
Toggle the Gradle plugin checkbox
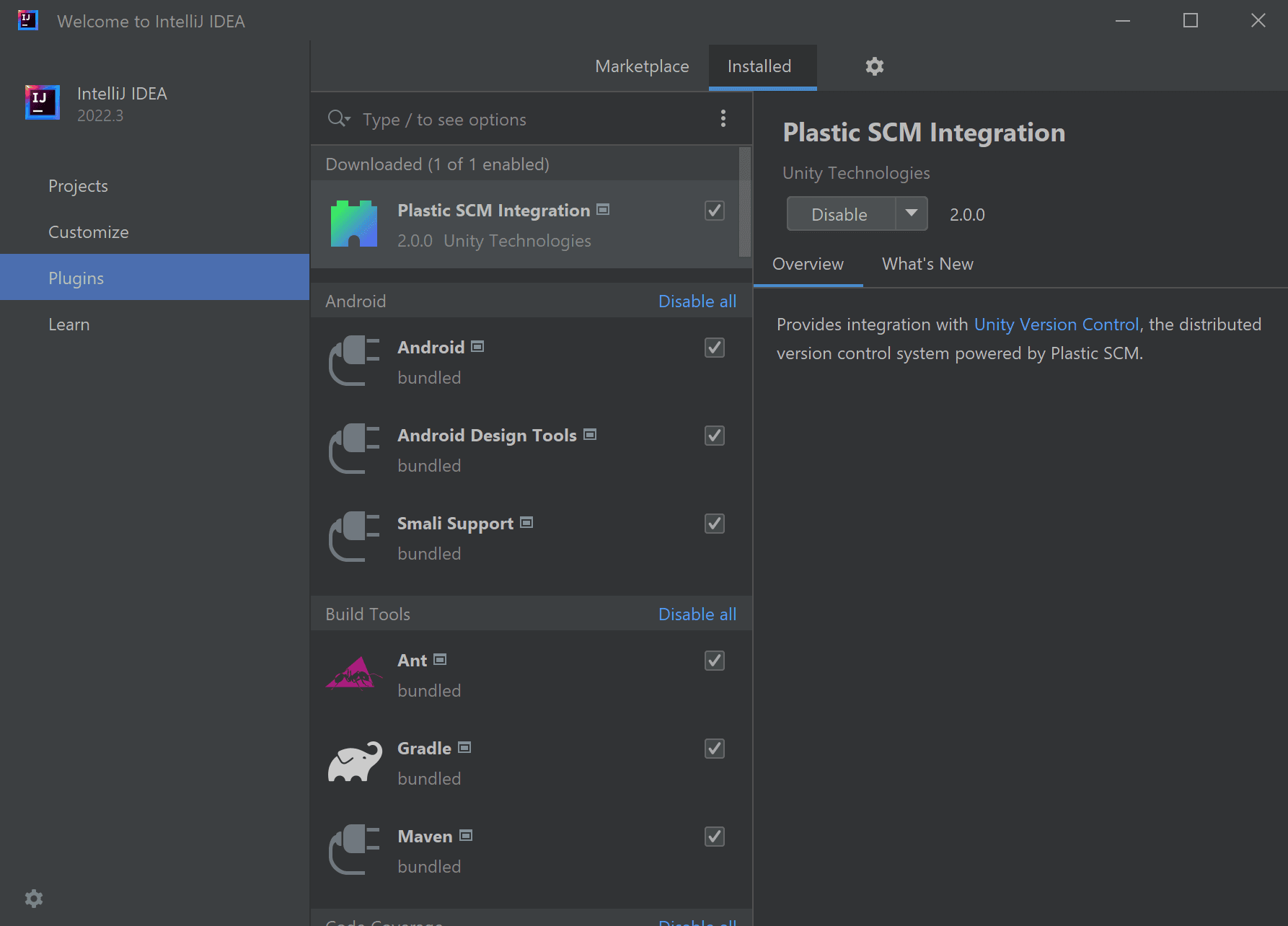pos(715,749)
